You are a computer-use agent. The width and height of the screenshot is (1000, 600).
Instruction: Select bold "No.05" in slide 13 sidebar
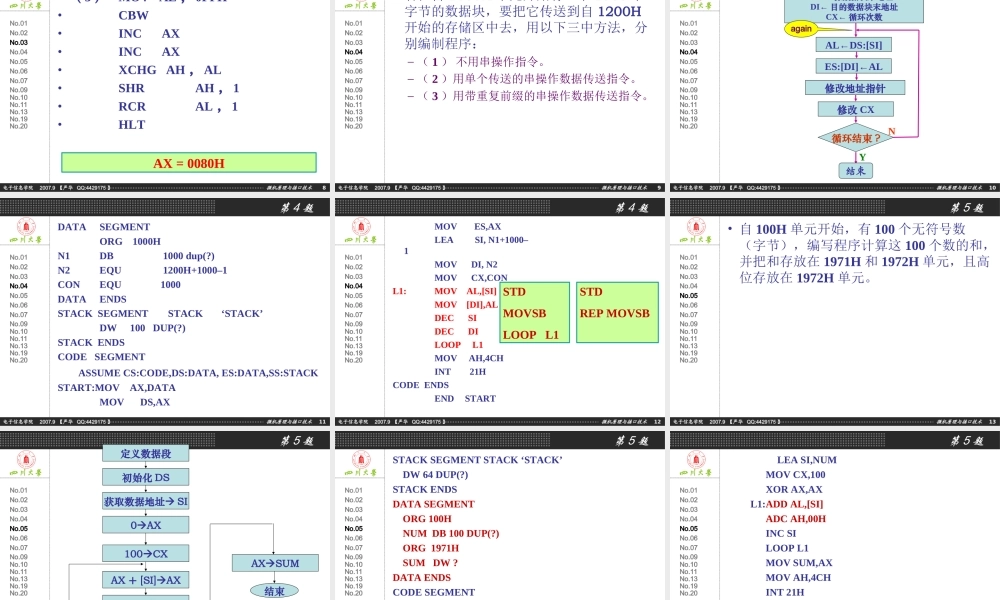coord(689,295)
